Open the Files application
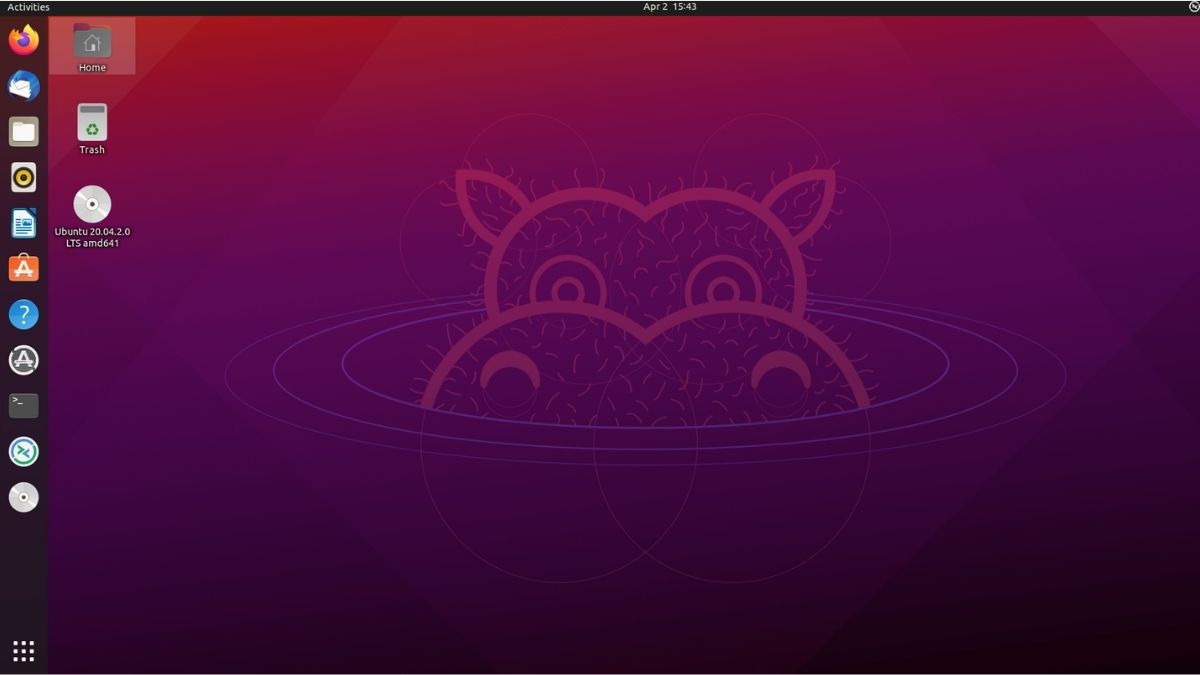The width and height of the screenshot is (1200, 675). (x=23, y=132)
